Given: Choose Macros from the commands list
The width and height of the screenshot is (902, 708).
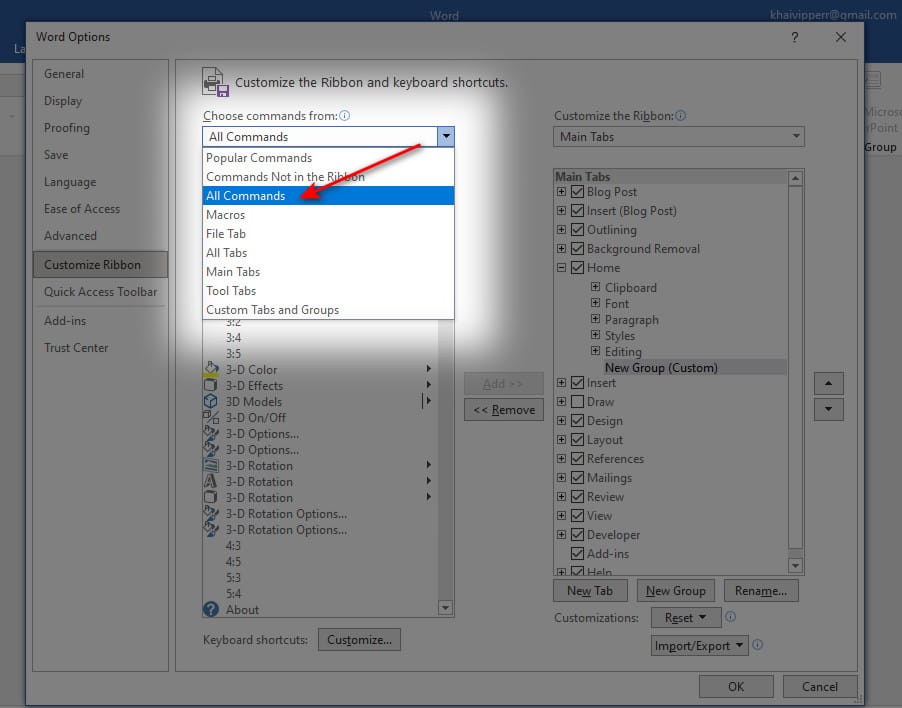Looking at the screenshot, I should pyautogui.click(x=226, y=215).
